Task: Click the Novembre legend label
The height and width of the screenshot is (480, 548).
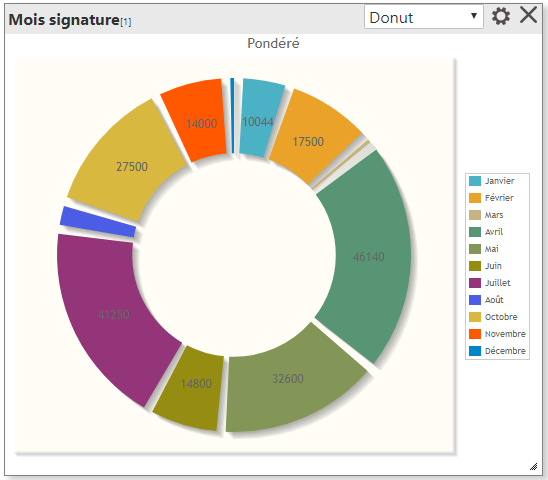Action: [x=505, y=334]
